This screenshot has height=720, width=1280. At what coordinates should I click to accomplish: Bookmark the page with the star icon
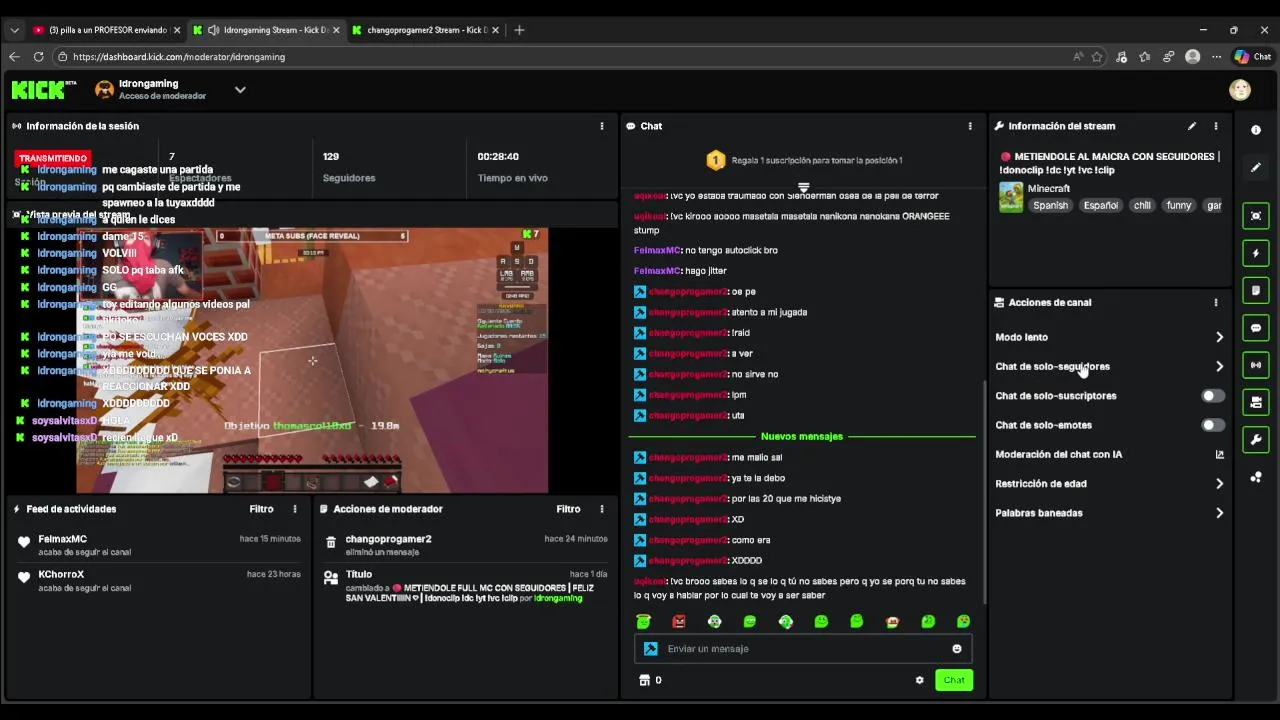pyautogui.click(x=1097, y=57)
